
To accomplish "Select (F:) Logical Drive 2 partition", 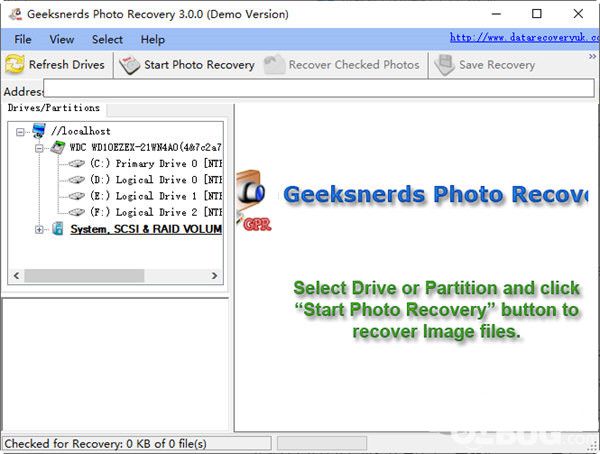I will 156,212.
